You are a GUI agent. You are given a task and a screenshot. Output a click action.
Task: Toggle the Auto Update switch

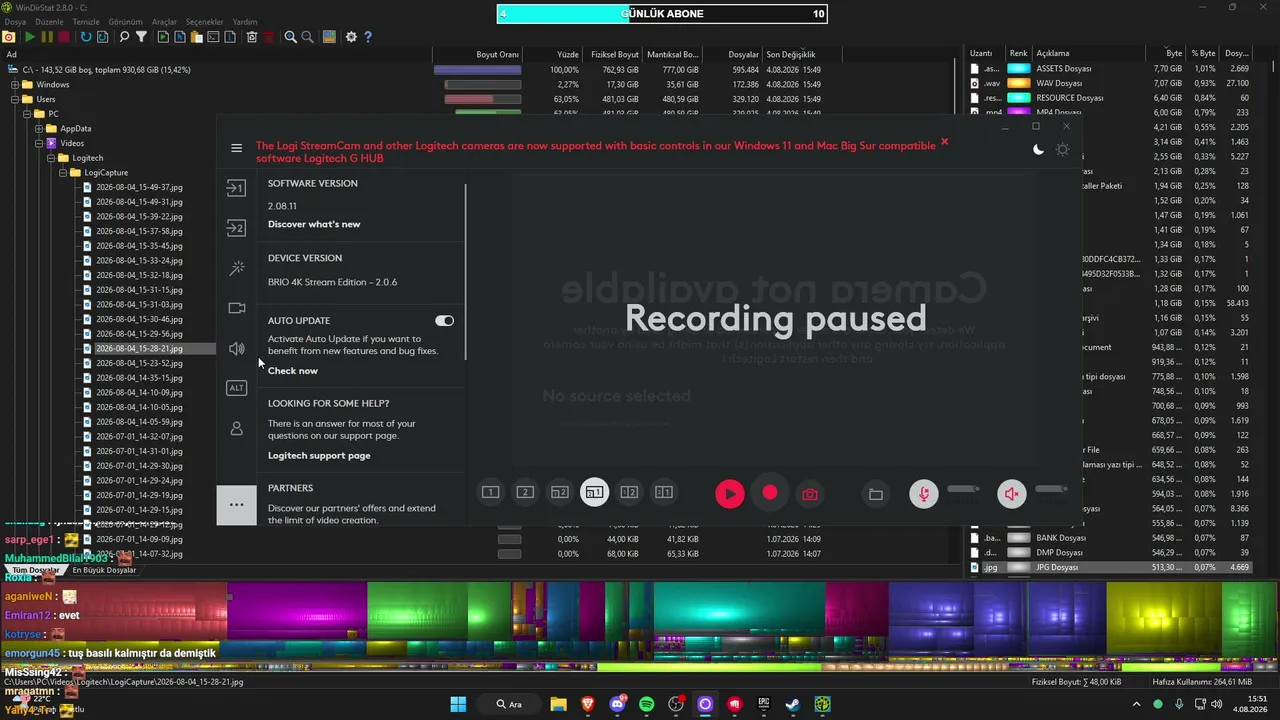point(445,321)
